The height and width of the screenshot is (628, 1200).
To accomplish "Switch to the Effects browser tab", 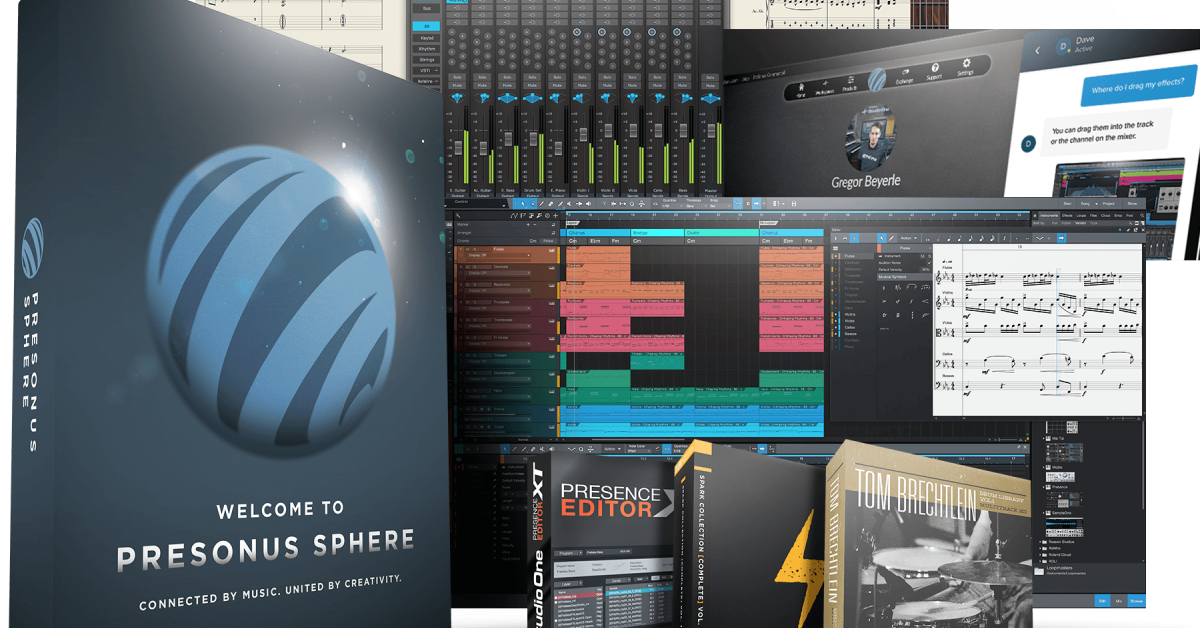I will 1067,215.
